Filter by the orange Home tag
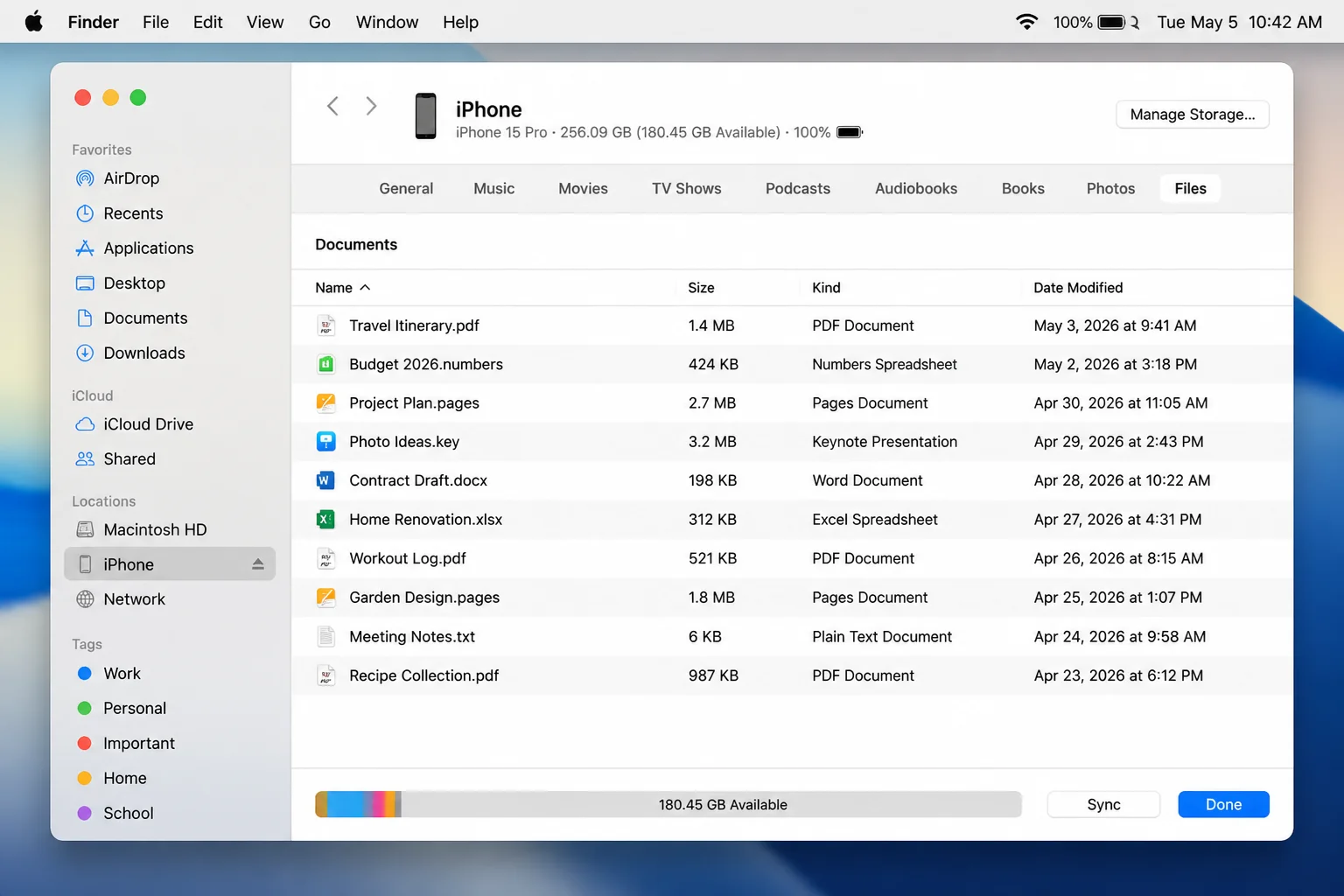The height and width of the screenshot is (896, 1344). (85, 779)
